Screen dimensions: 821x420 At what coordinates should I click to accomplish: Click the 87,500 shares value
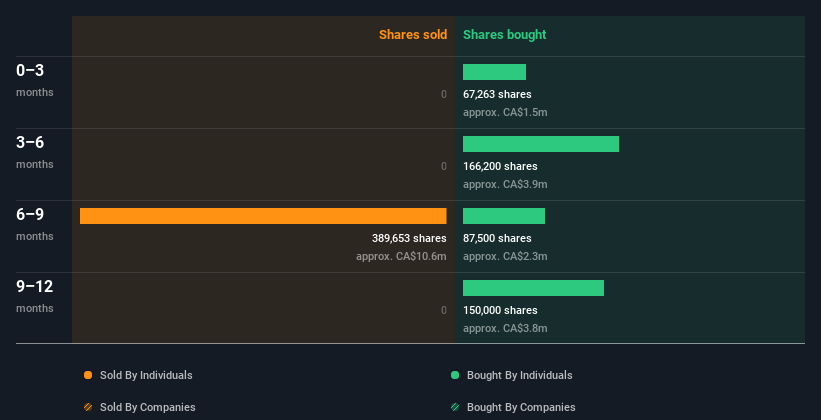[497, 238]
